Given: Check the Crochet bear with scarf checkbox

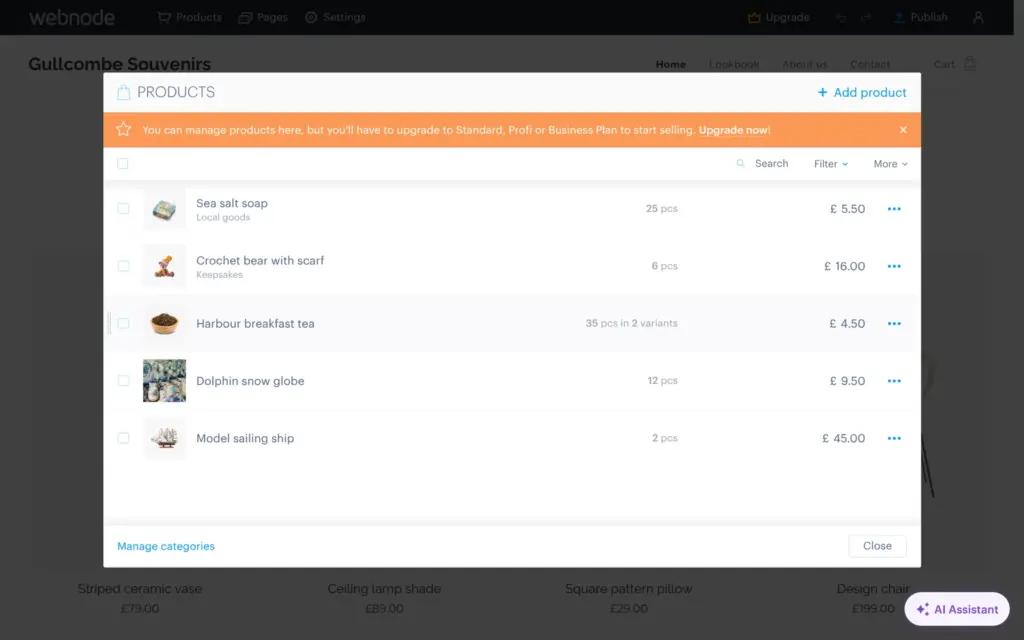Looking at the screenshot, I should click(123, 266).
